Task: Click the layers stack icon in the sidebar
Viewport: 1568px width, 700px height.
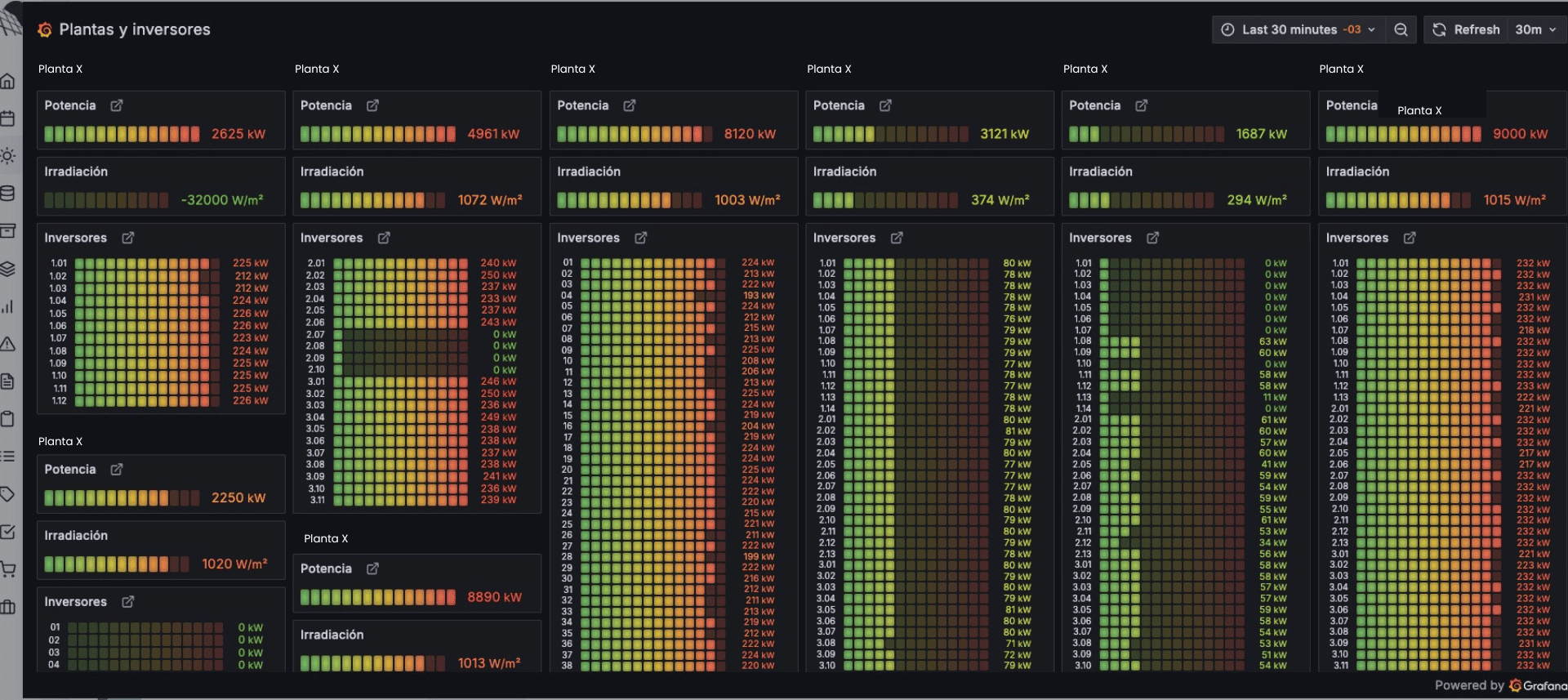Action: (8, 269)
